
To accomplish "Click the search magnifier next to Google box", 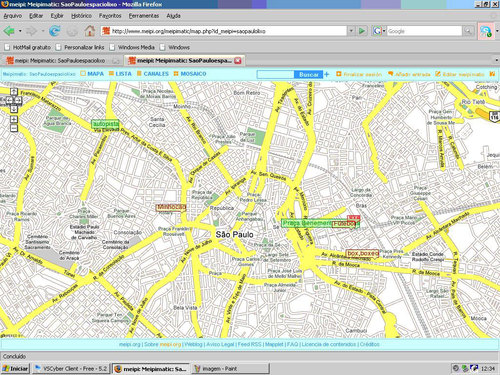I will (x=468, y=31).
